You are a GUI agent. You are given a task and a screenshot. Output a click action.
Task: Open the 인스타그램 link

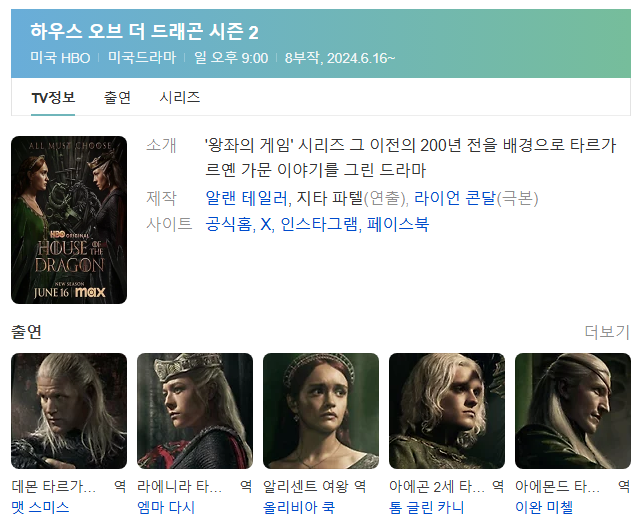pyautogui.click(x=319, y=224)
